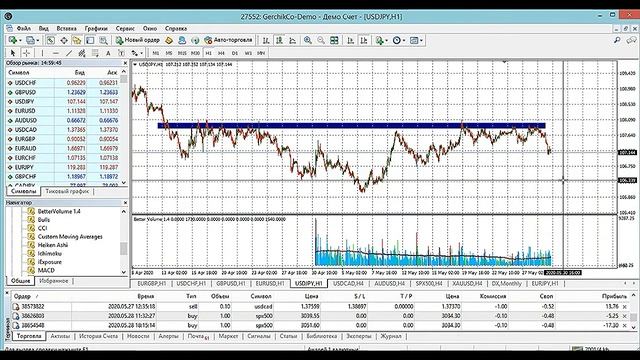Switch to the EURUSD,H1 chart tab

(x=270, y=283)
